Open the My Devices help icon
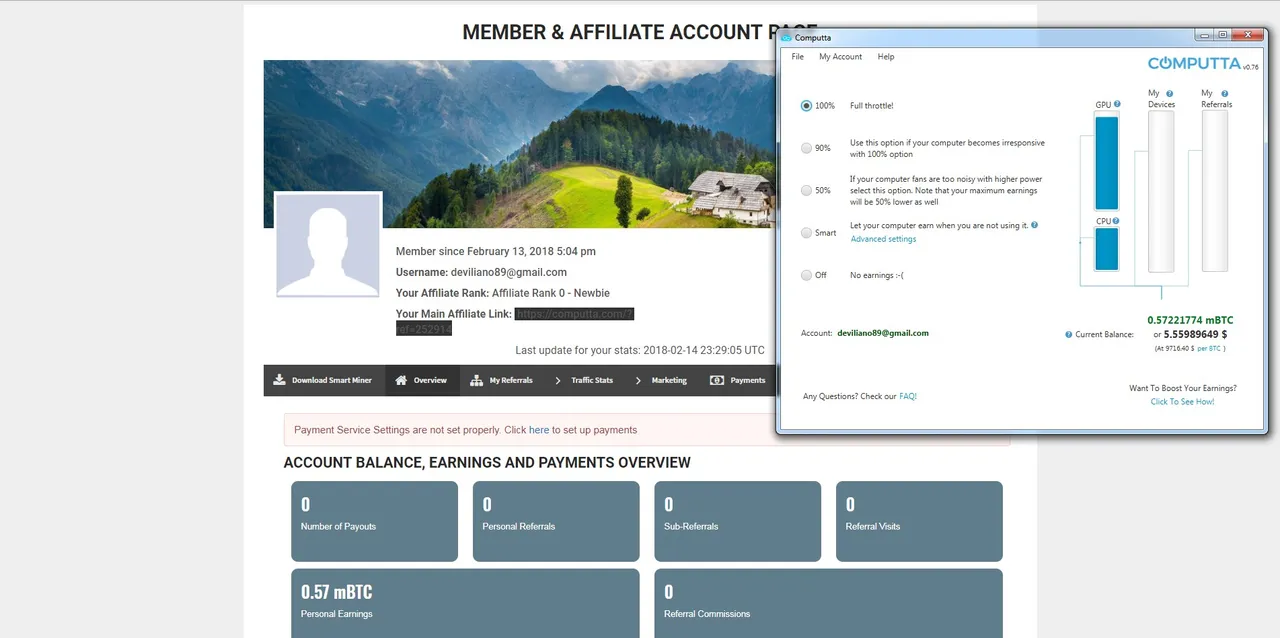 pos(1169,93)
